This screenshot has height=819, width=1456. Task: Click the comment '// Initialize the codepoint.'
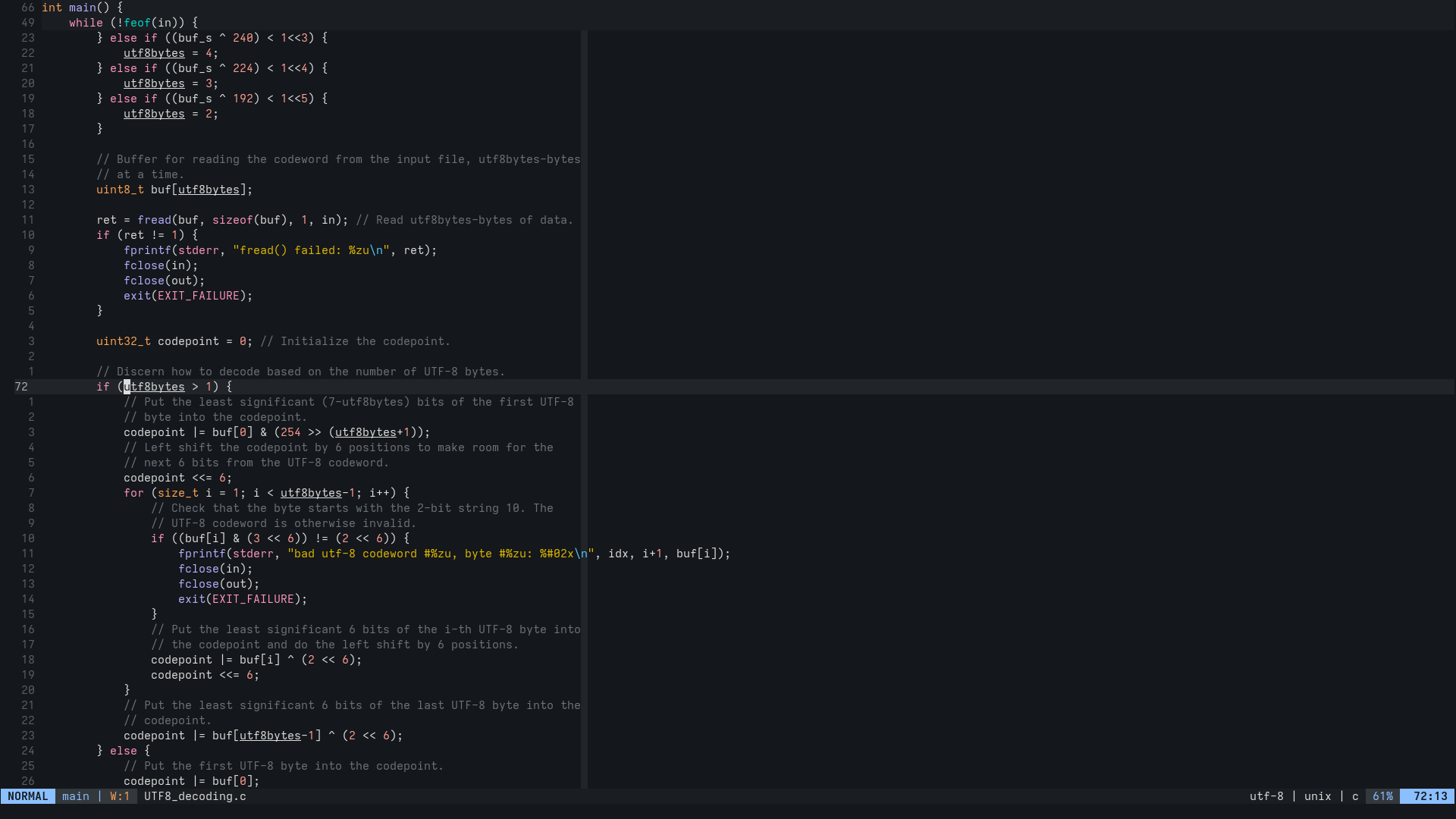(356, 341)
